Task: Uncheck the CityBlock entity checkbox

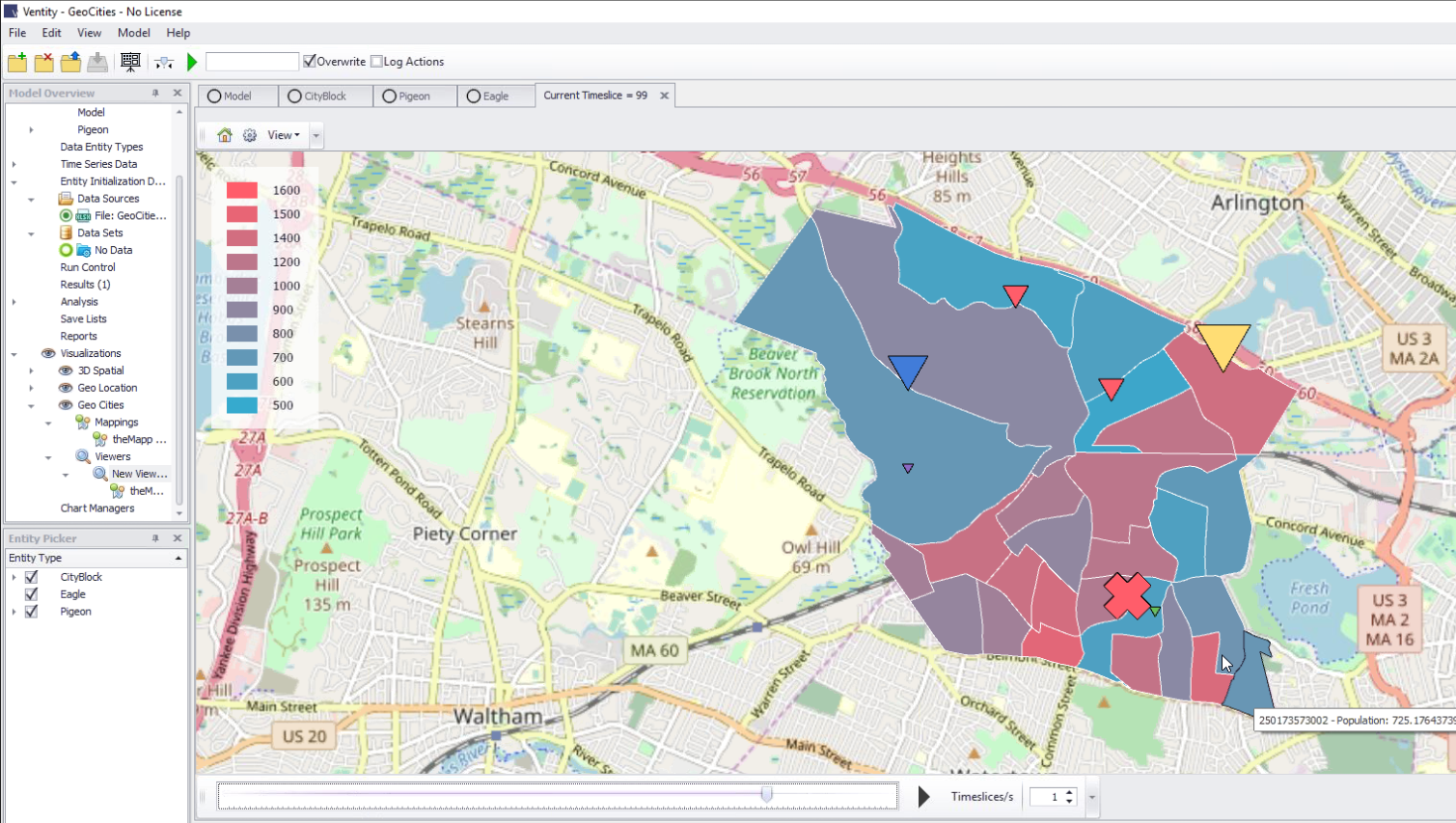Action: click(32, 577)
